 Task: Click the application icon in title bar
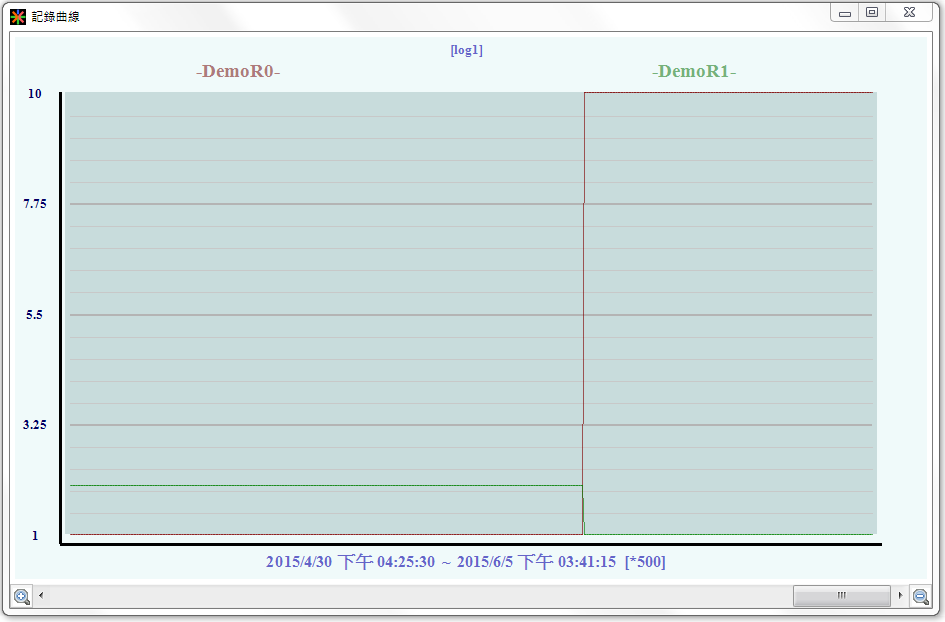click(18, 16)
